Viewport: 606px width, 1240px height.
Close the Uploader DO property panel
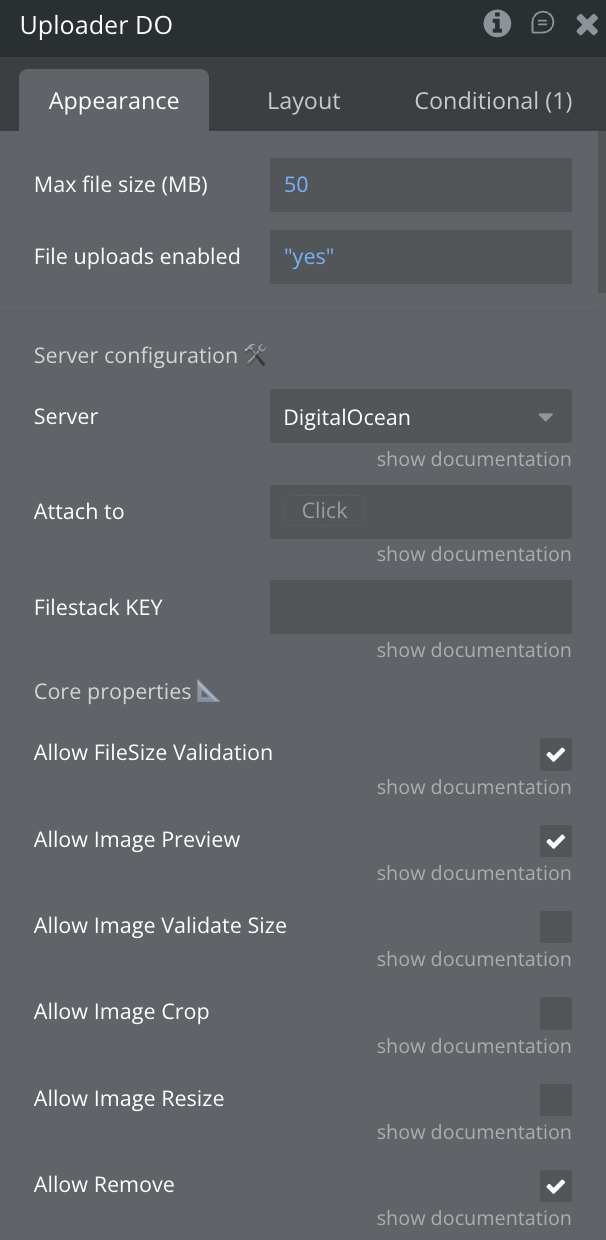[x=587, y=24]
